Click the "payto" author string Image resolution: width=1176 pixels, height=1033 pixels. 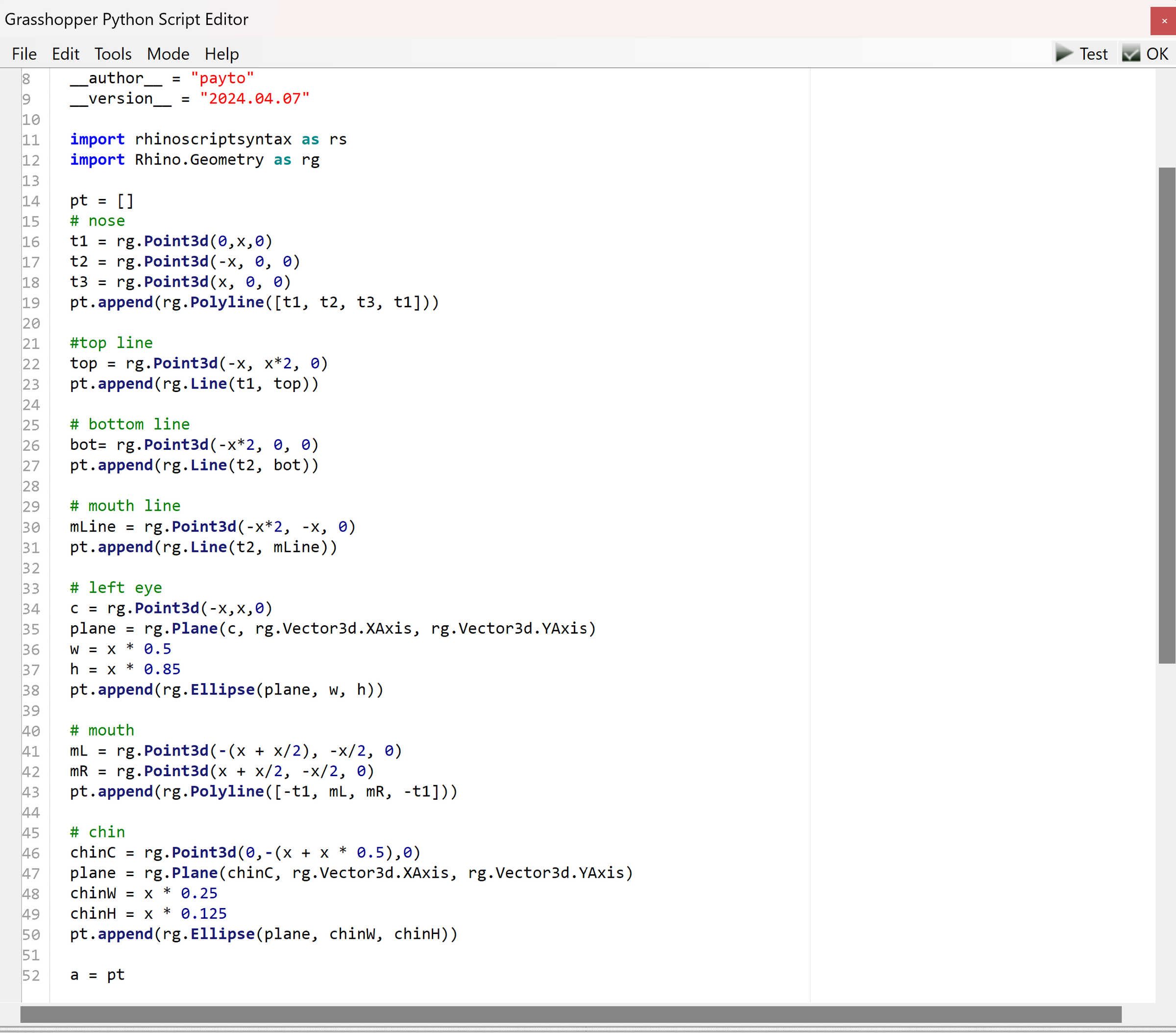222,78
